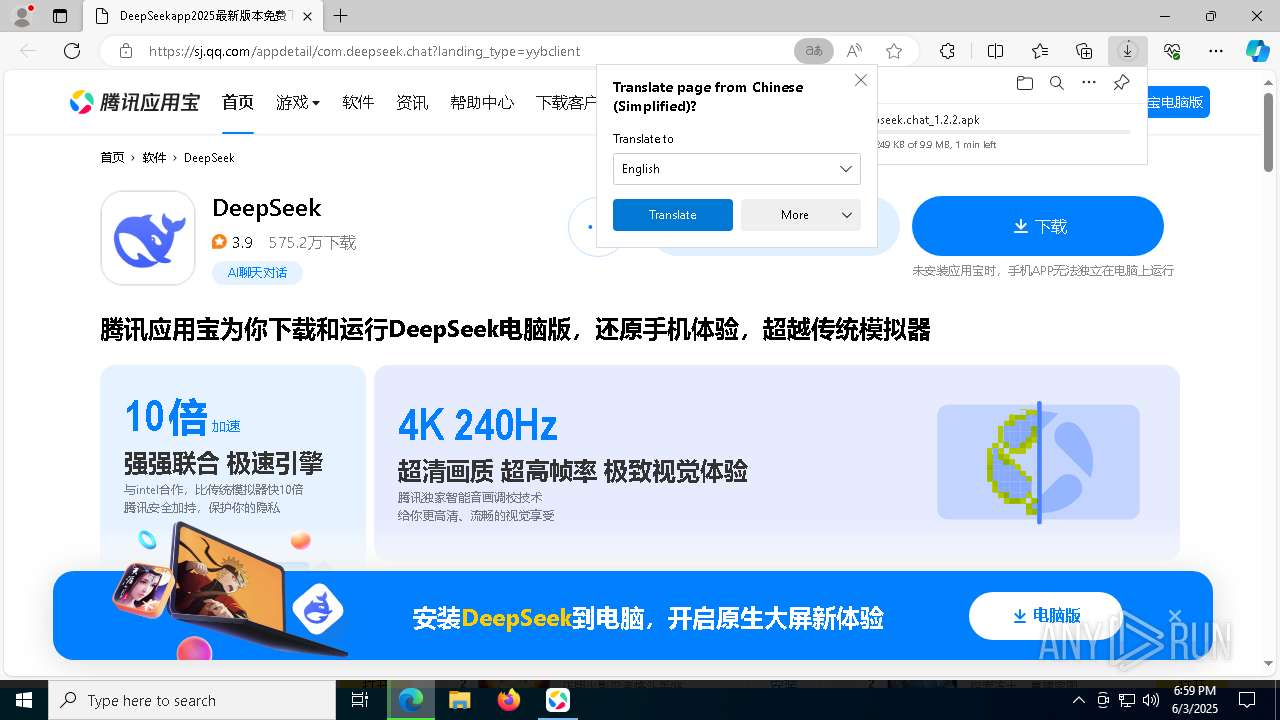
Task: Go to the 首页 tab
Action: click(238, 102)
